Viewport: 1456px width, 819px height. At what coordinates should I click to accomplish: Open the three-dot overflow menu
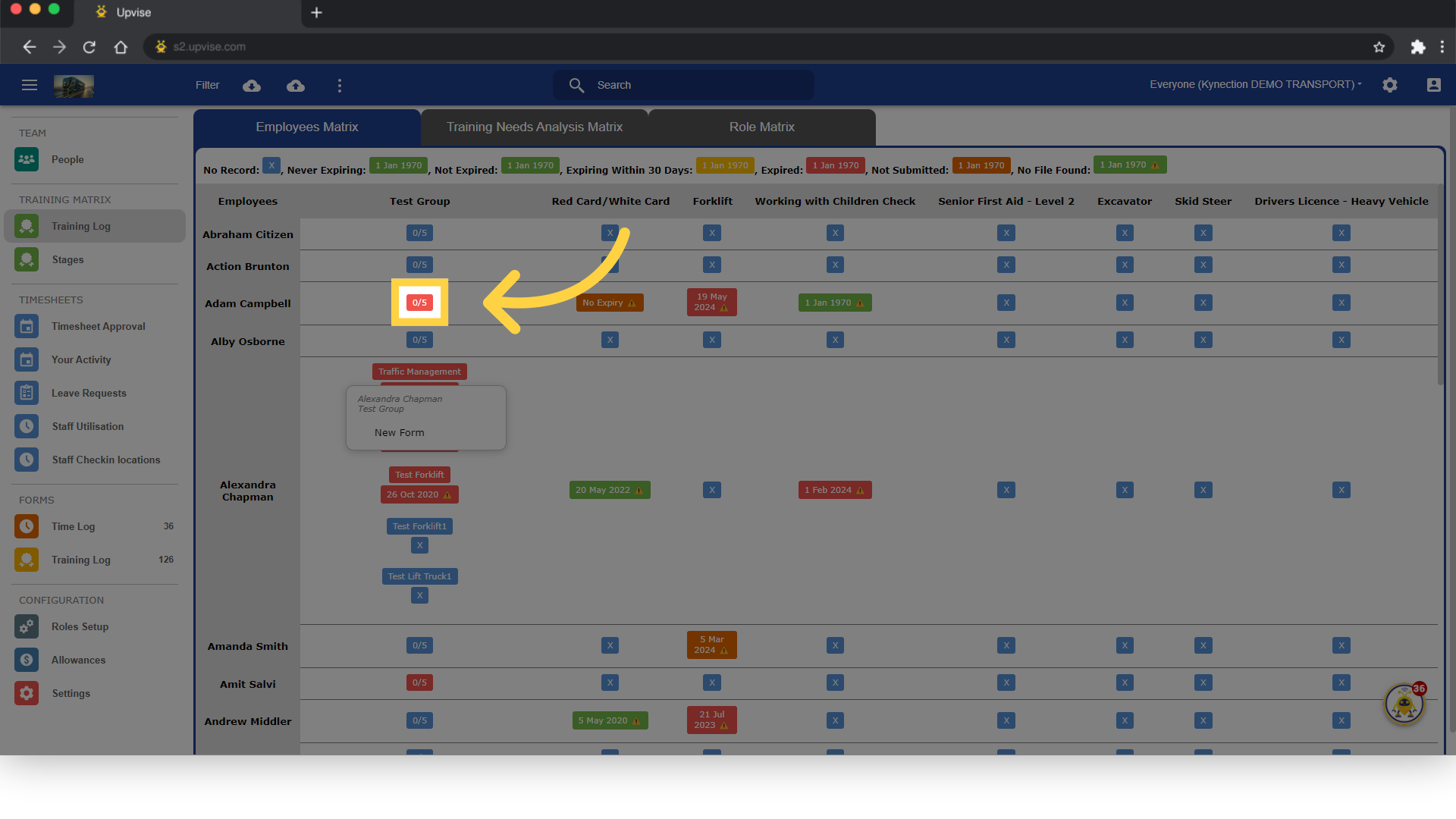340,85
